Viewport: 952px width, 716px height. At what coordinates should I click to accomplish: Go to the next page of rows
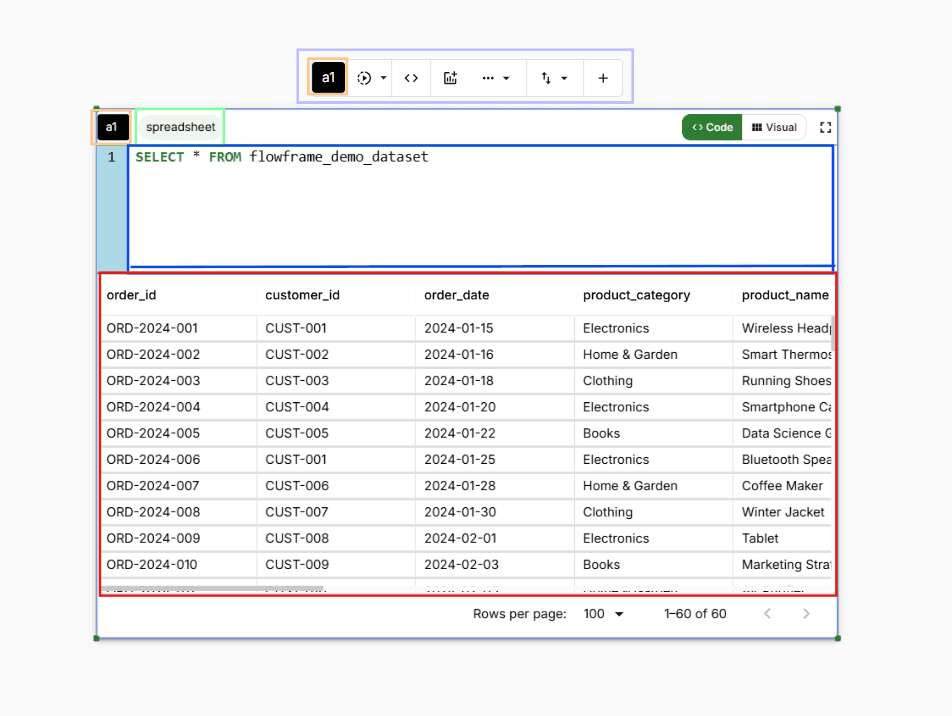806,613
